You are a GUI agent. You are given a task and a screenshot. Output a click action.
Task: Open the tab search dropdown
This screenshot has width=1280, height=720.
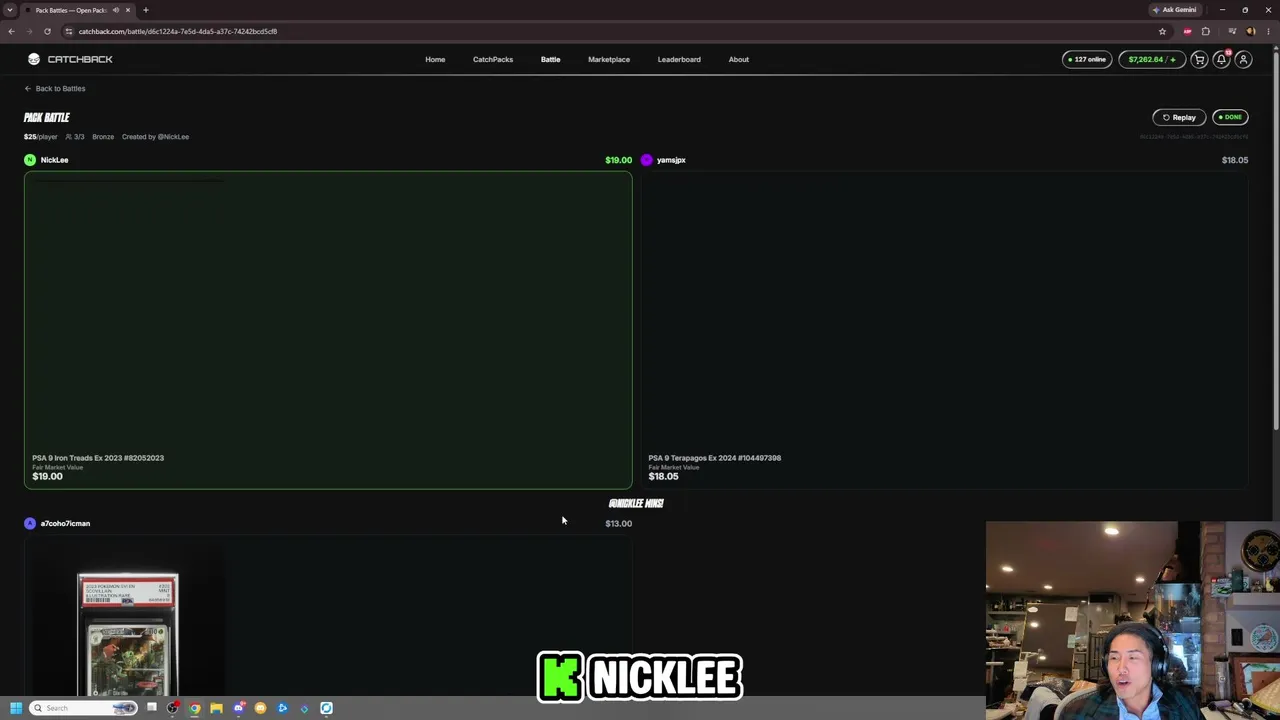(x=12, y=10)
